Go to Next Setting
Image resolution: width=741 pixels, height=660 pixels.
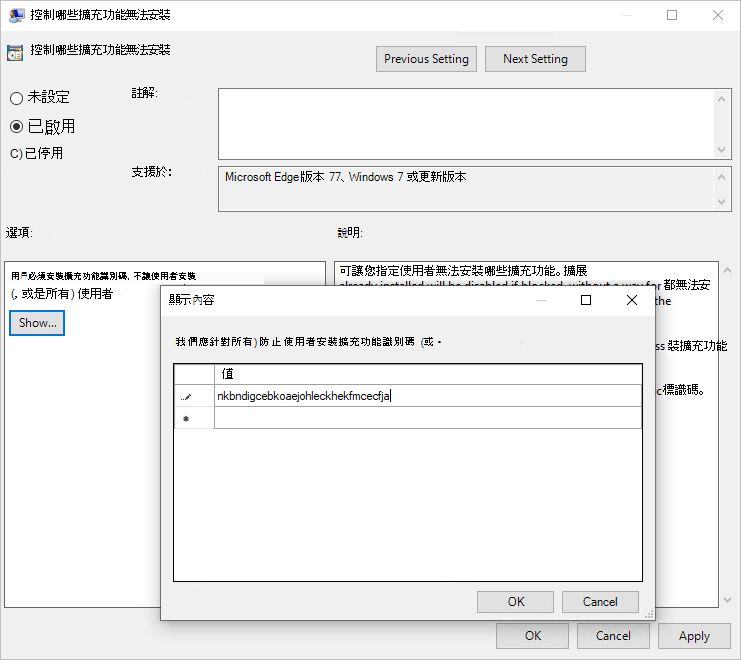click(535, 59)
